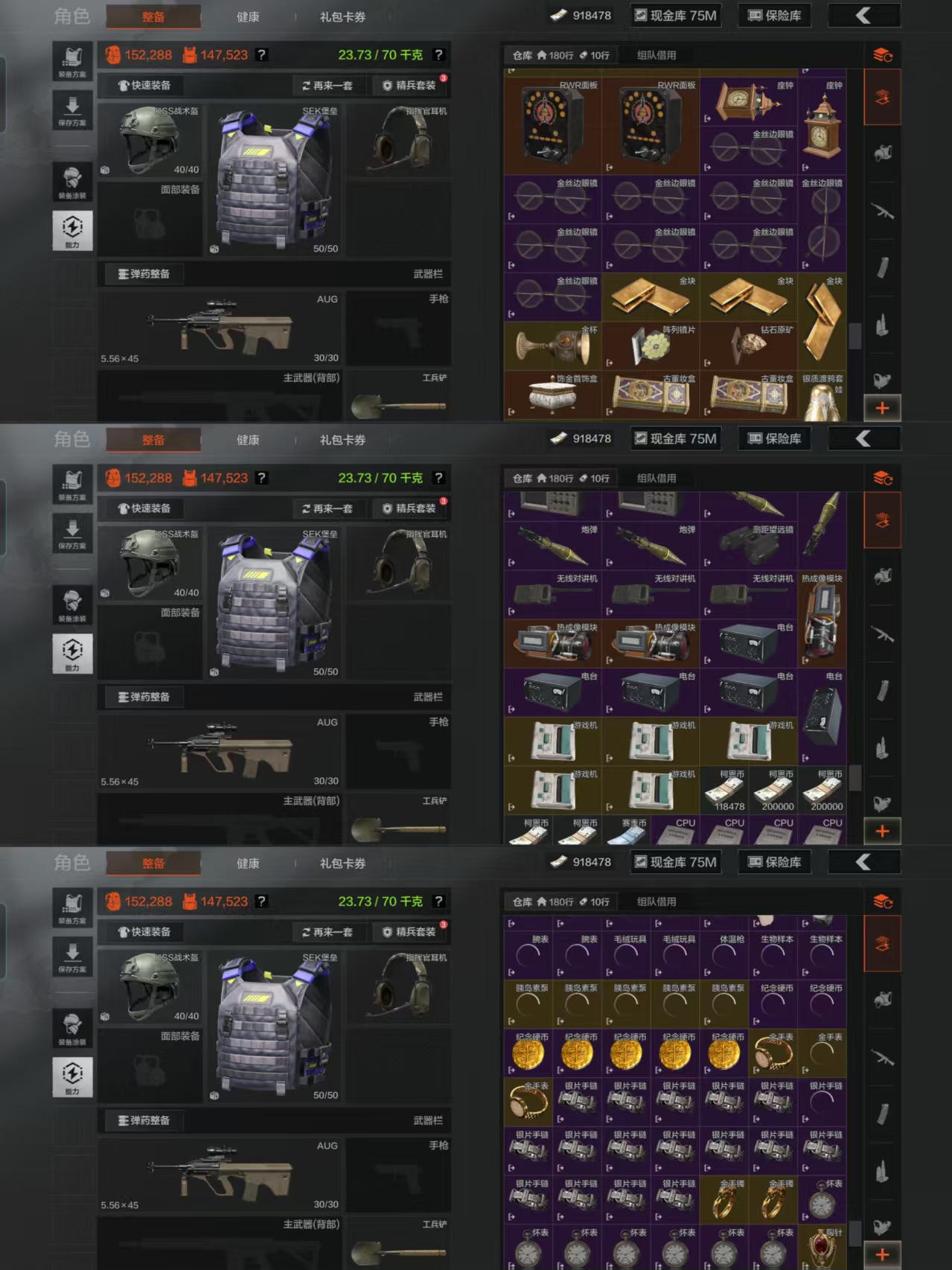Viewport: 952px width, 1270px height.
Task: Open 礼包卡券 tab in the bottom screenshot
Action: [342, 864]
